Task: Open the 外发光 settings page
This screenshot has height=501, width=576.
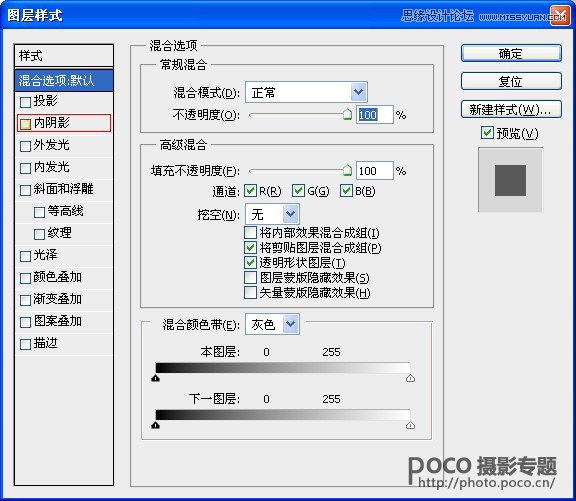Action: click(51, 145)
